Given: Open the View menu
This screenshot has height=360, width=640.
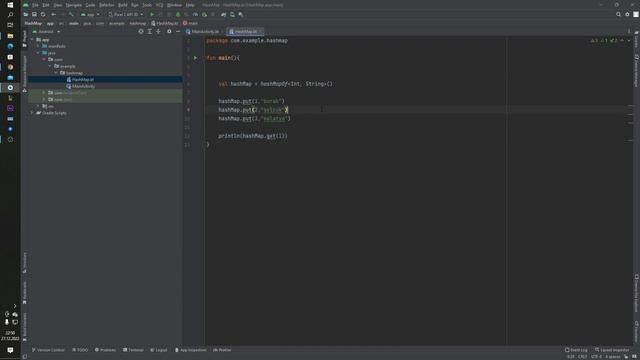Looking at the screenshot, I should coord(58,5).
